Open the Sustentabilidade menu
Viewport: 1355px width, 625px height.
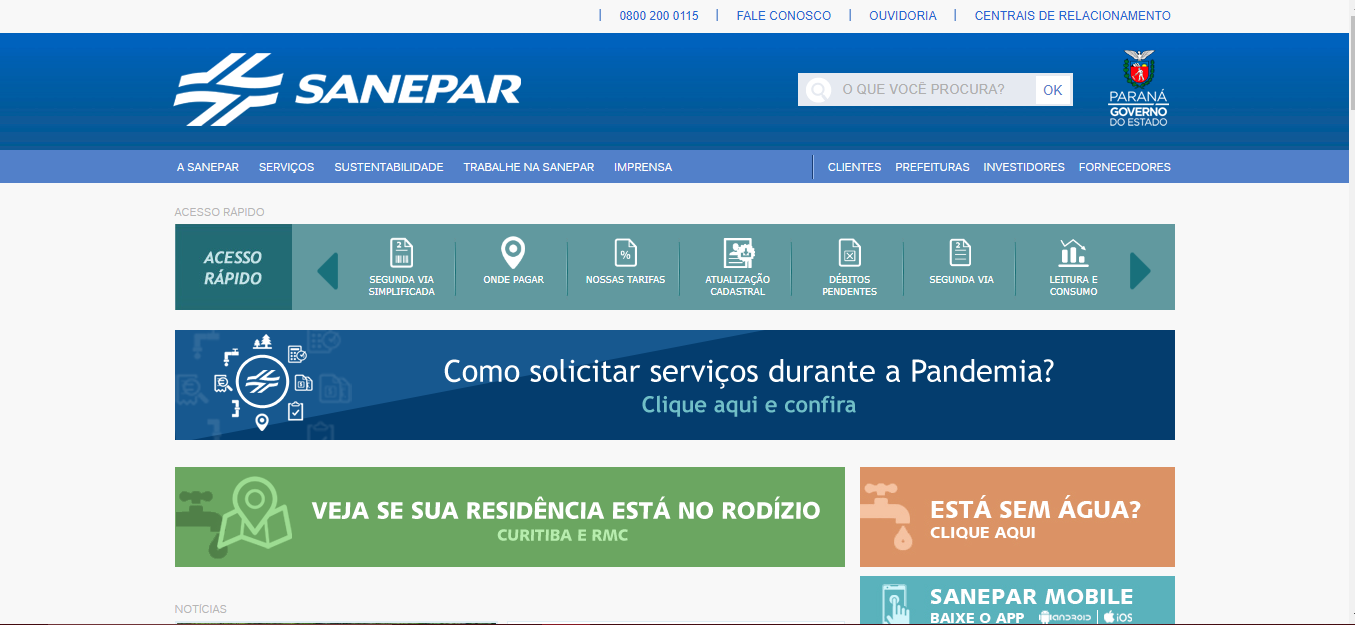(389, 167)
